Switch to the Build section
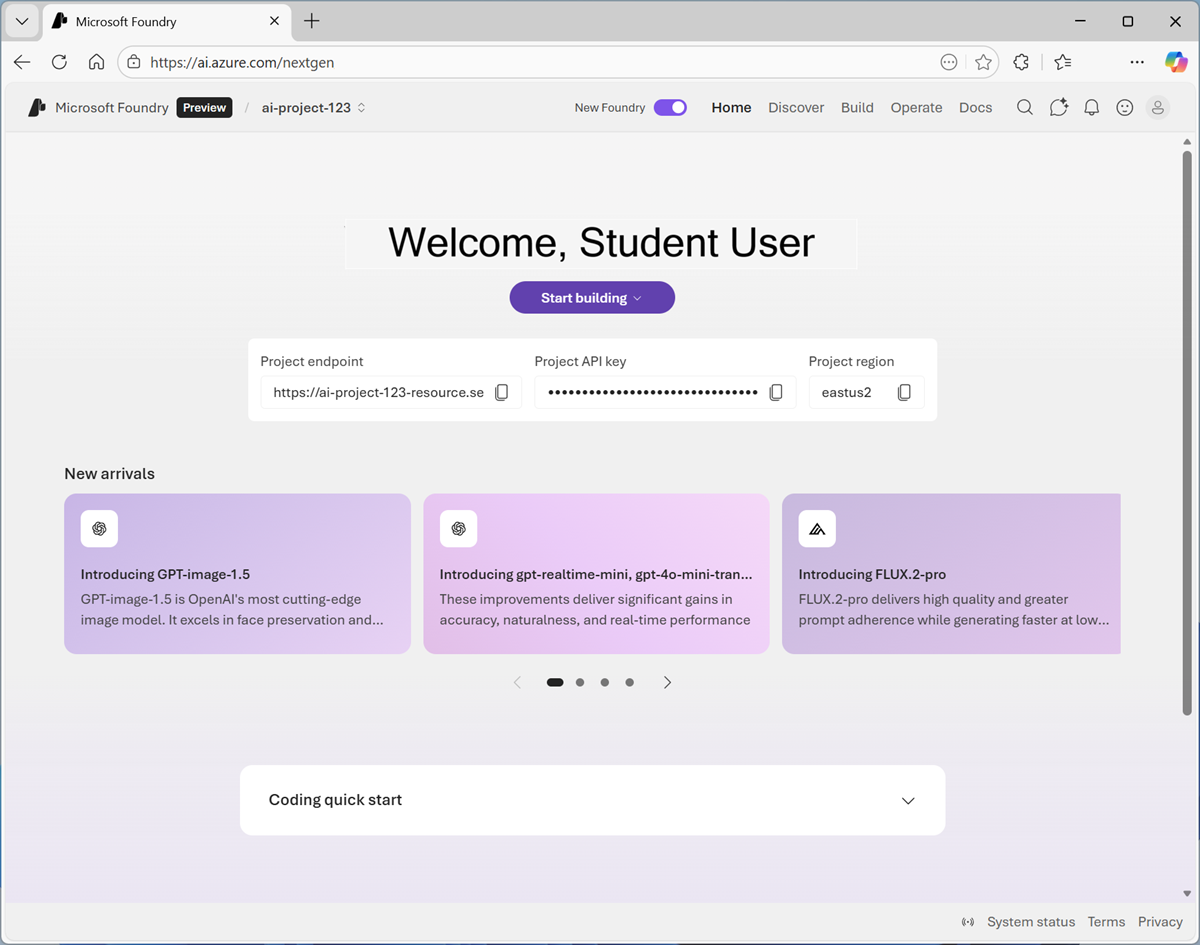Viewport: 1200px width, 945px height. pos(857,107)
